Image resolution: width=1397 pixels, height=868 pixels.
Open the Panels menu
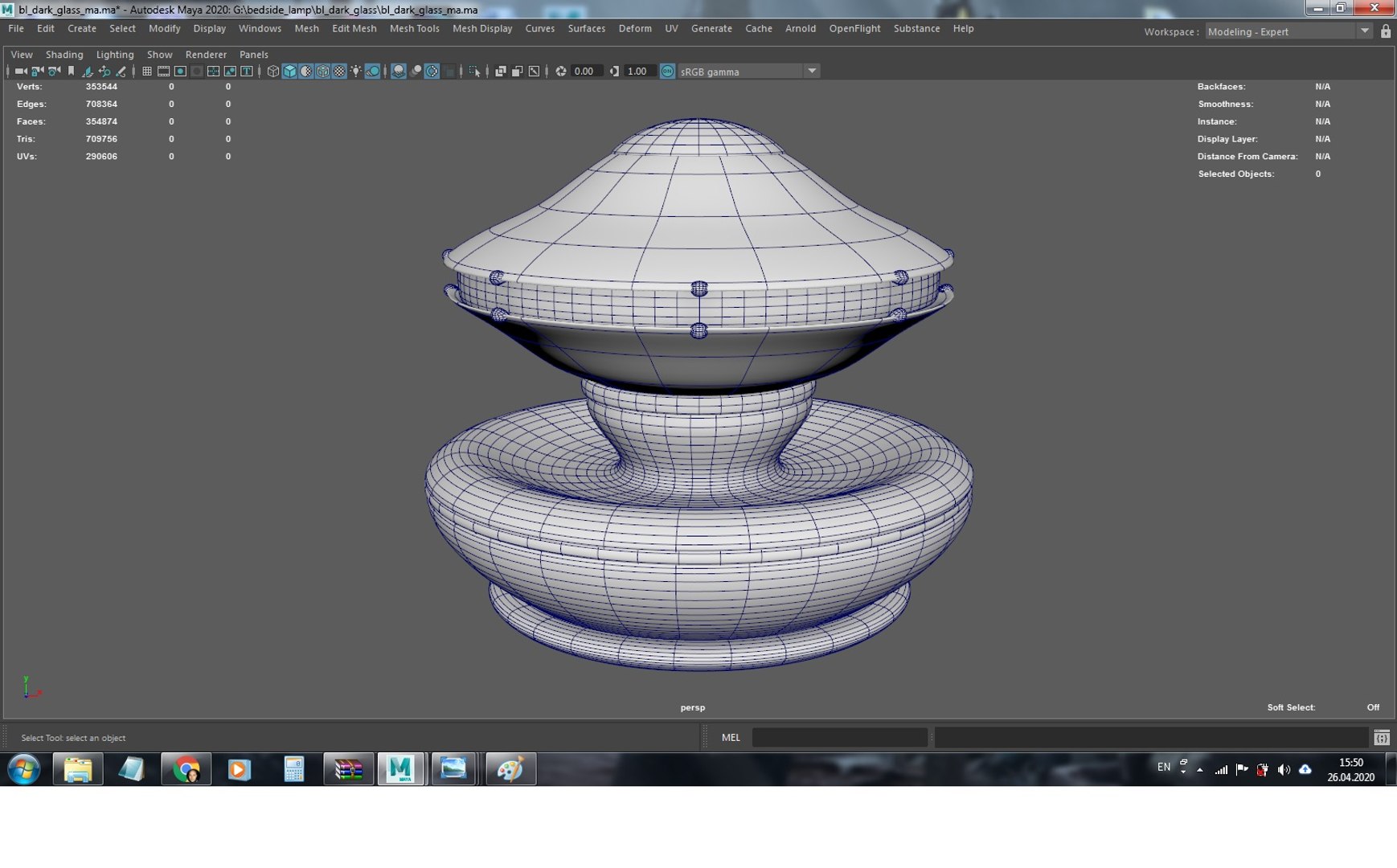click(254, 55)
